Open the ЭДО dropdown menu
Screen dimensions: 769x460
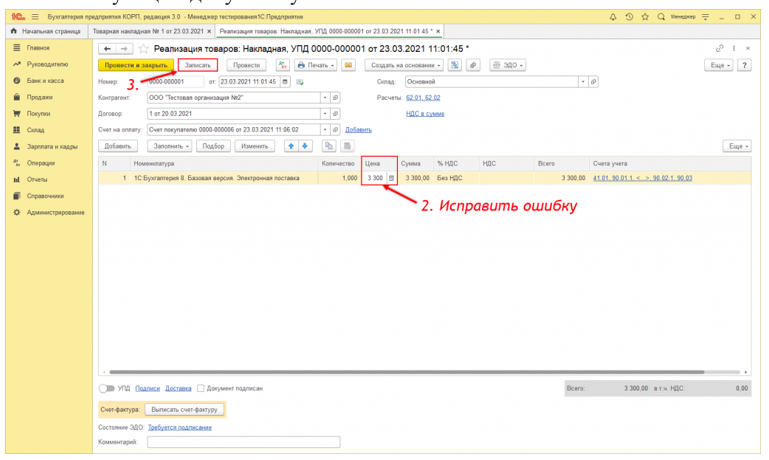(x=508, y=65)
